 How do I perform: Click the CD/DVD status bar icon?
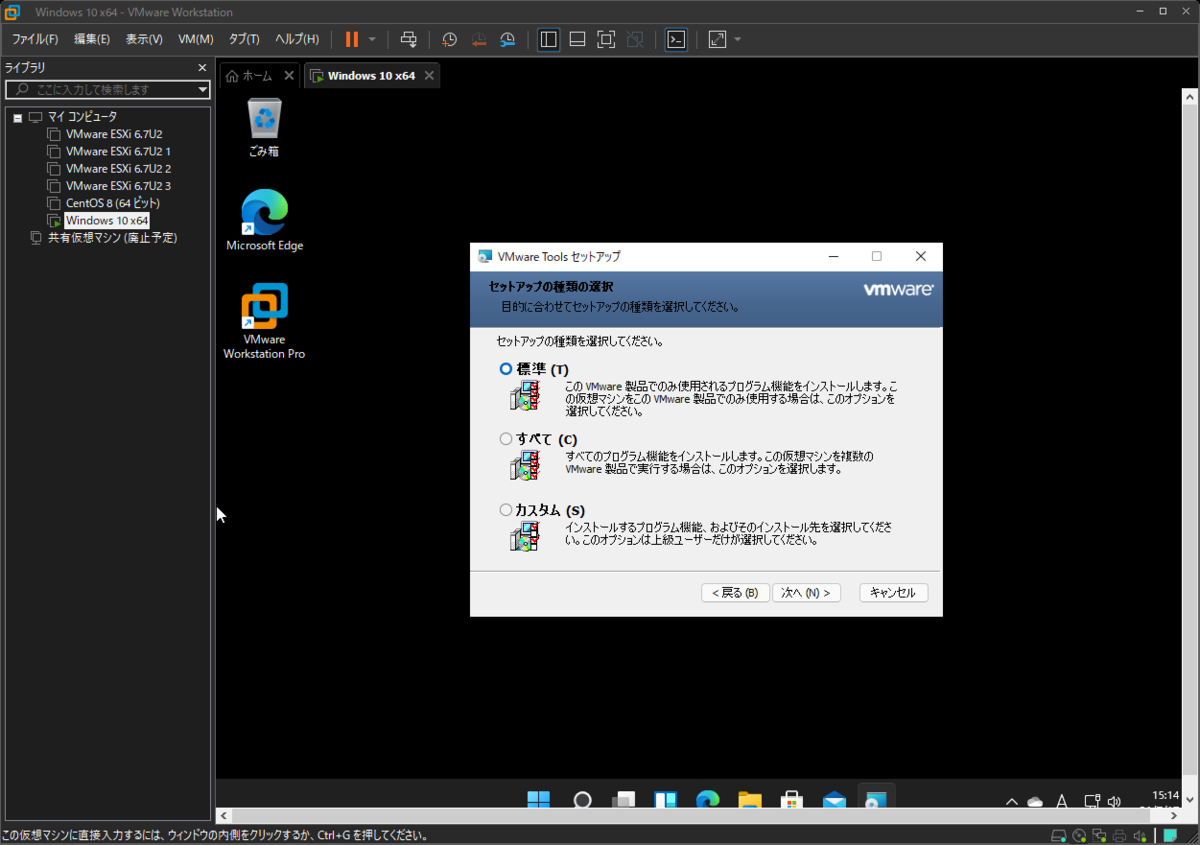click(1079, 836)
